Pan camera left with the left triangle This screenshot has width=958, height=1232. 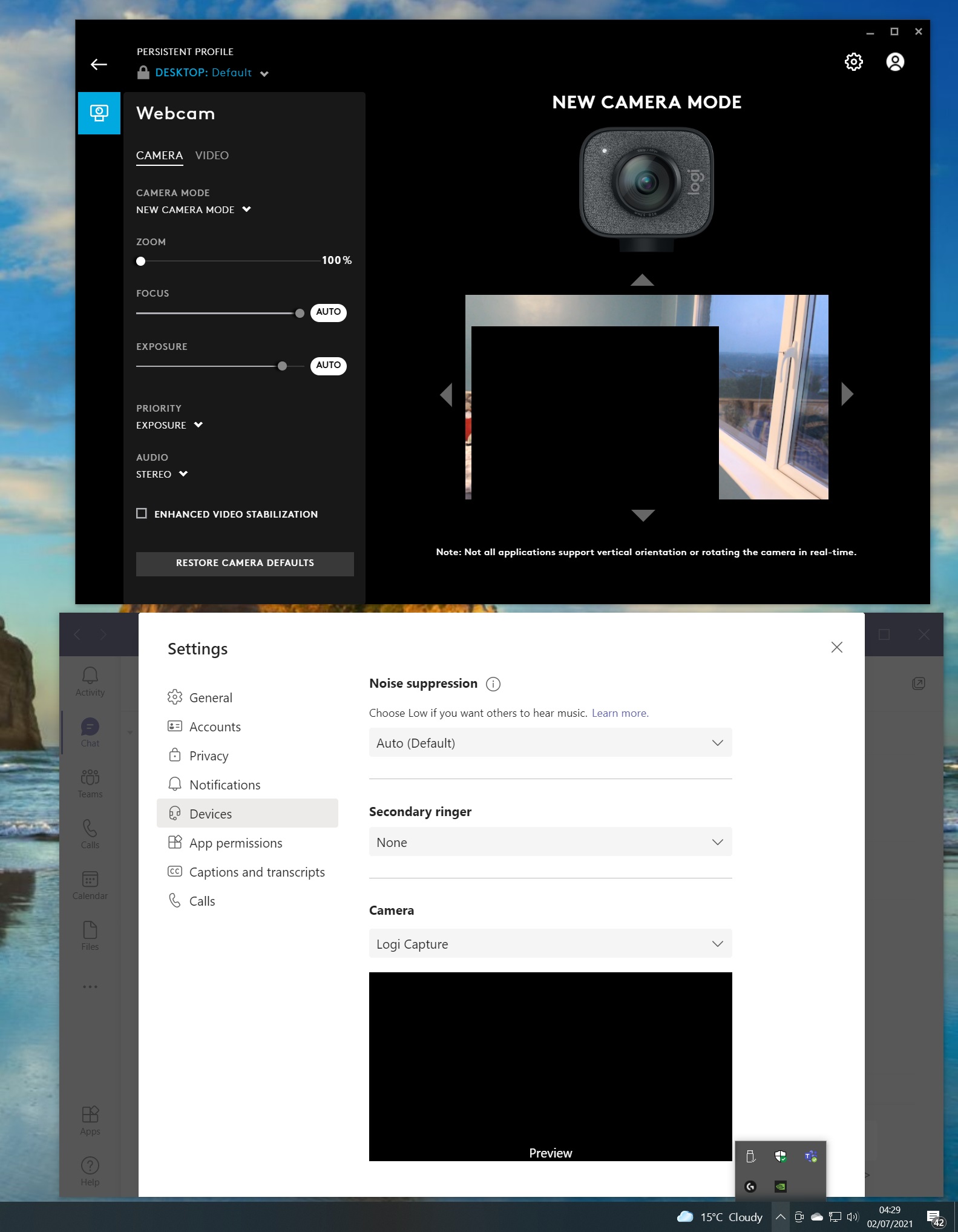[x=447, y=394]
